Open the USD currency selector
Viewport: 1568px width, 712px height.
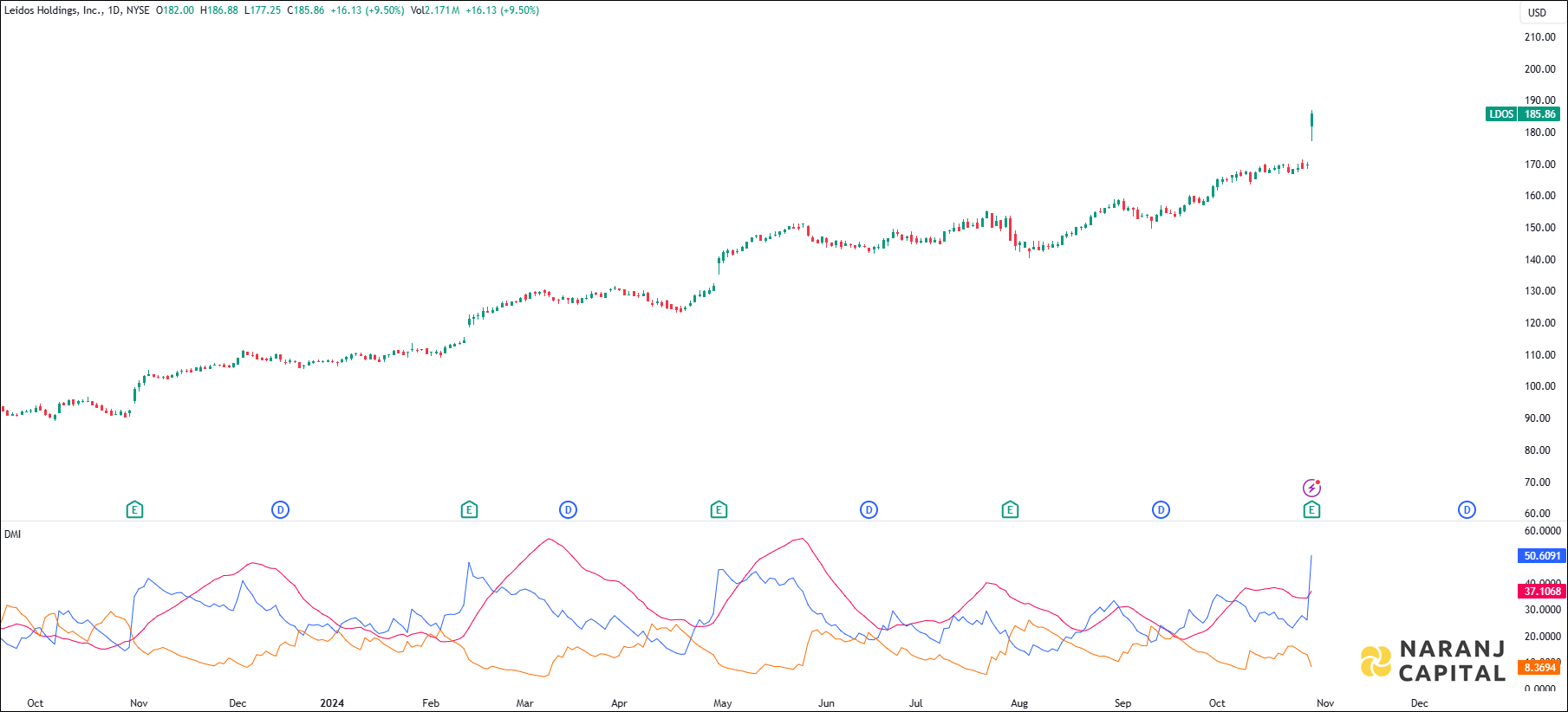tap(1537, 12)
